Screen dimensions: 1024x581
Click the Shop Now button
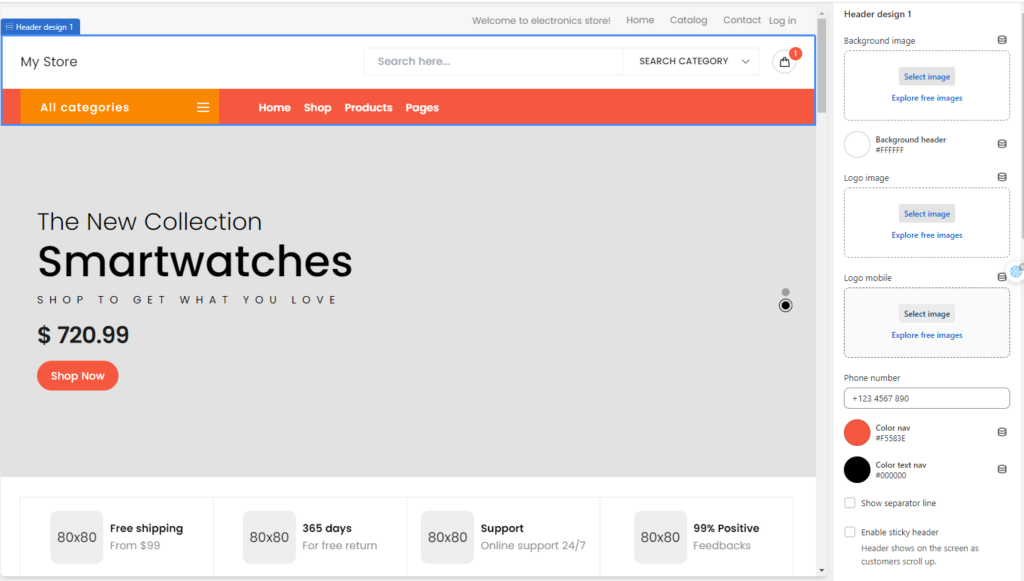78,376
